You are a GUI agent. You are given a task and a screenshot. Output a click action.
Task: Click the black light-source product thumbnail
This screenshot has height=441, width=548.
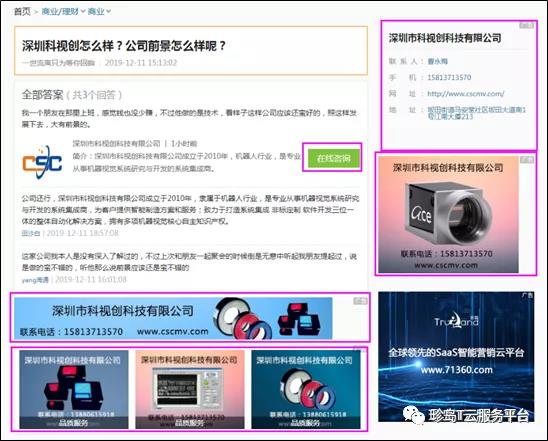click(74, 390)
